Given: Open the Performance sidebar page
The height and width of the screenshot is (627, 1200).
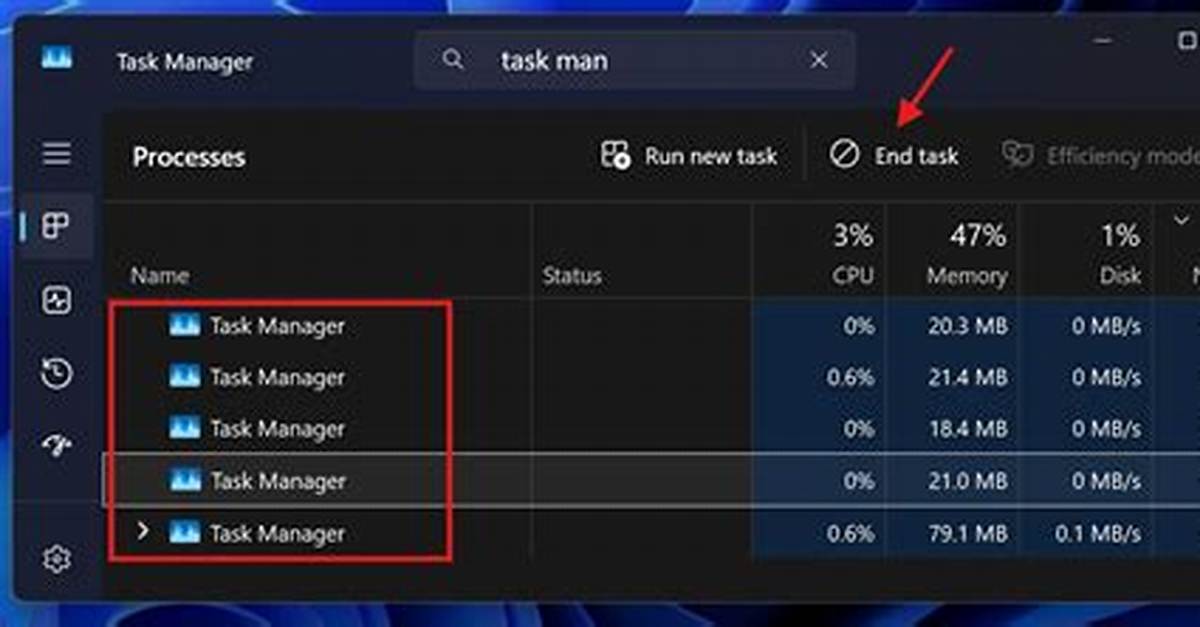Looking at the screenshot, I should point(57,301).
